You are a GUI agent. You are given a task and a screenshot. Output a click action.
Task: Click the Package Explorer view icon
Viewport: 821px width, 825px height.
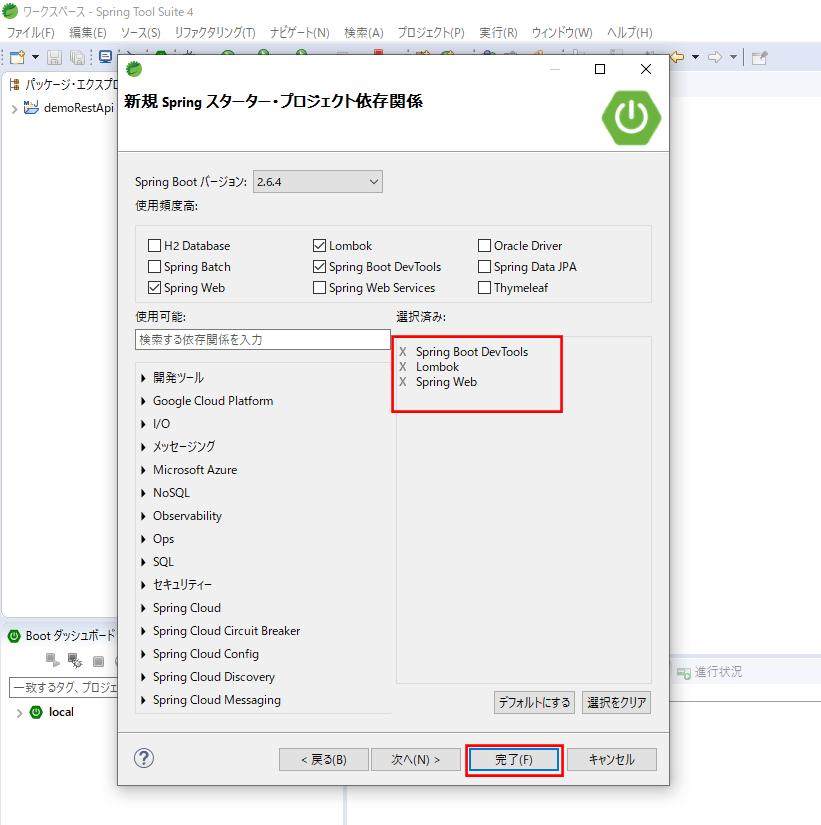click(x=15, y=84)
